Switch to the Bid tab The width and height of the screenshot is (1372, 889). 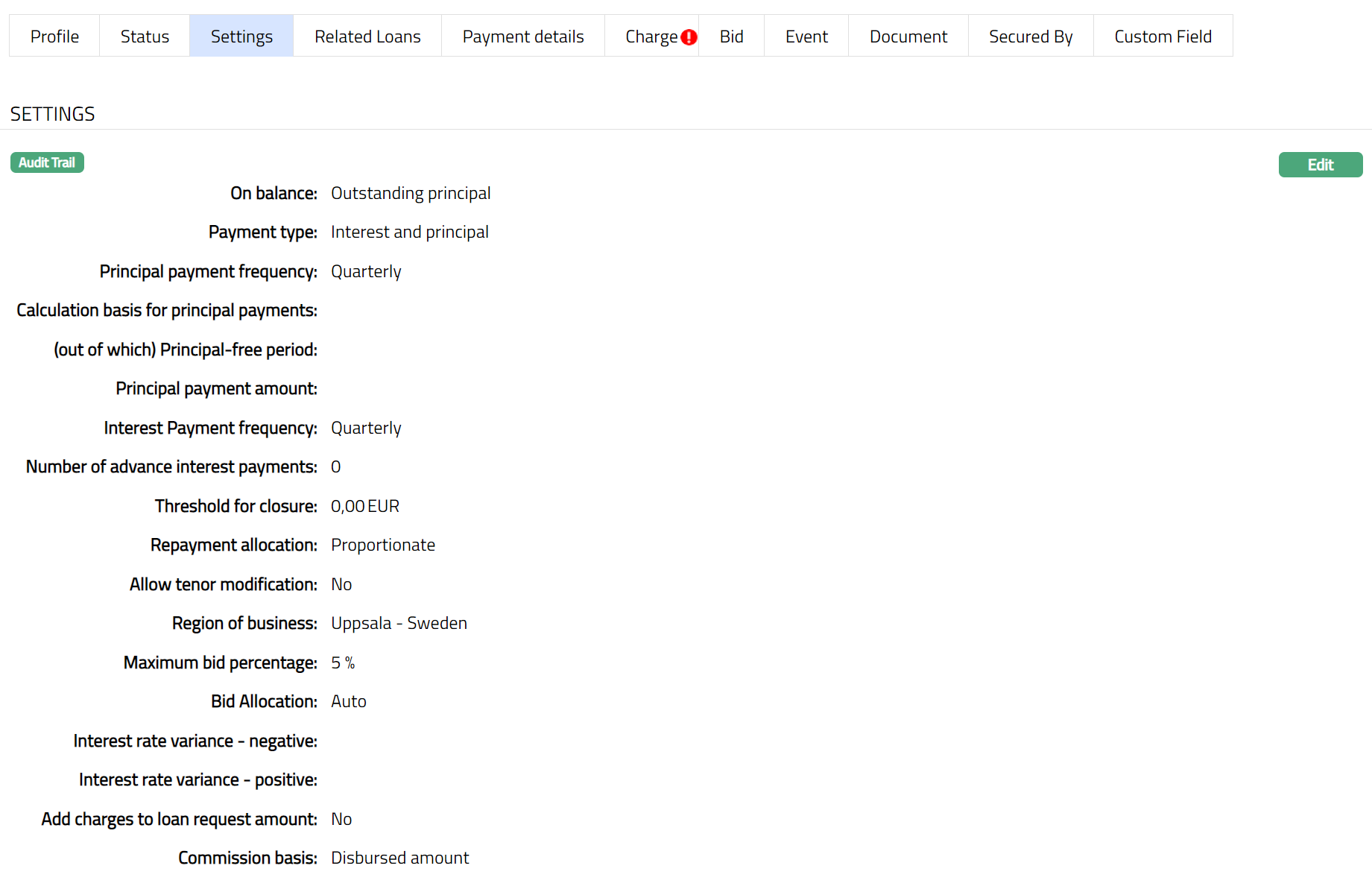click(x=731, y=37)
